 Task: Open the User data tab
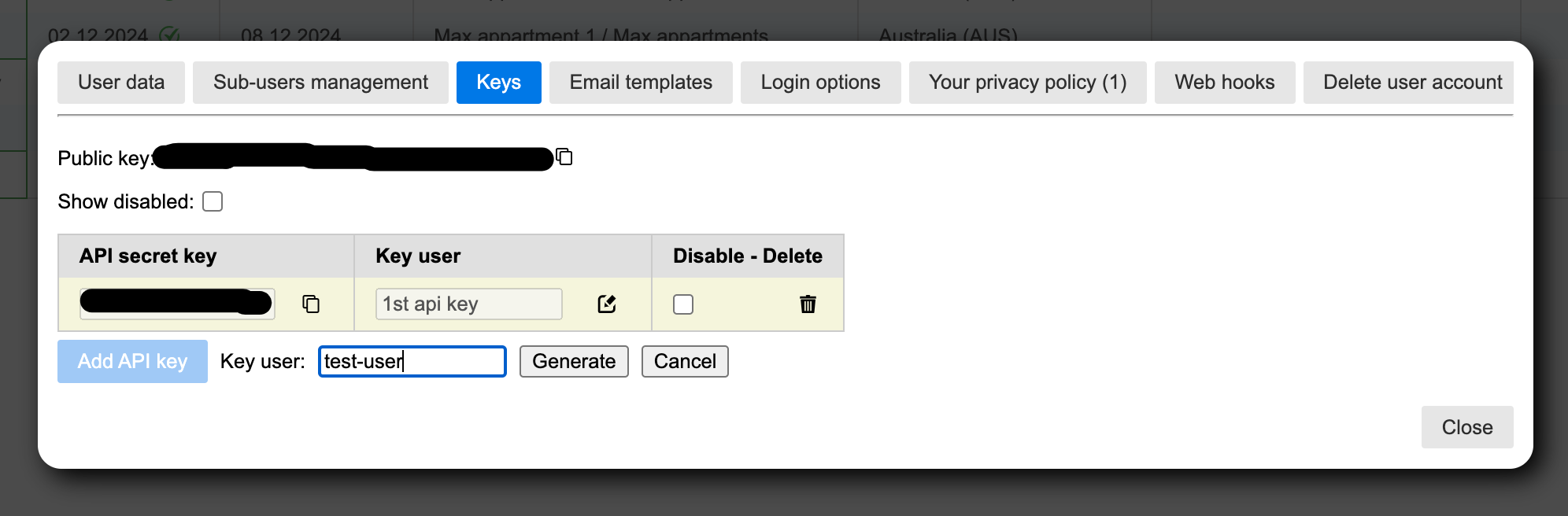coord(121,83)
